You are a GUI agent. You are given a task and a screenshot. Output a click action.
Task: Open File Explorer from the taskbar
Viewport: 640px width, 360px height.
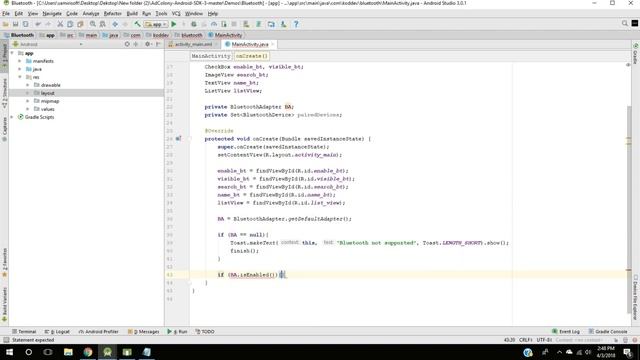(x=68, y=352)
